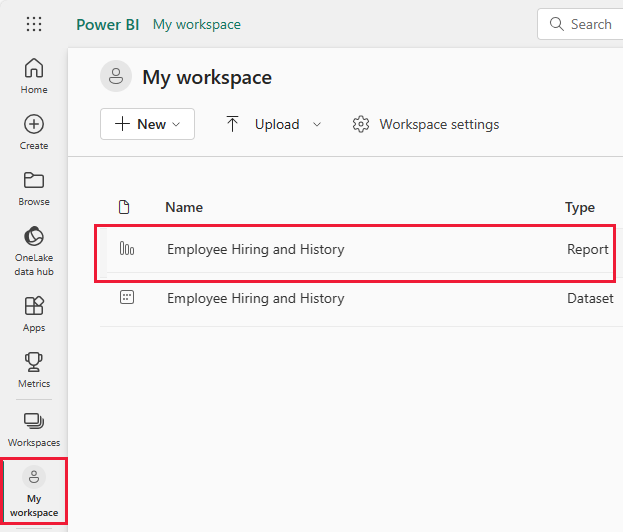The height and width of the screenshot is (532, 623).
Task: Click the My workspace avatar icon beside the heading
Action: (116, 76)
